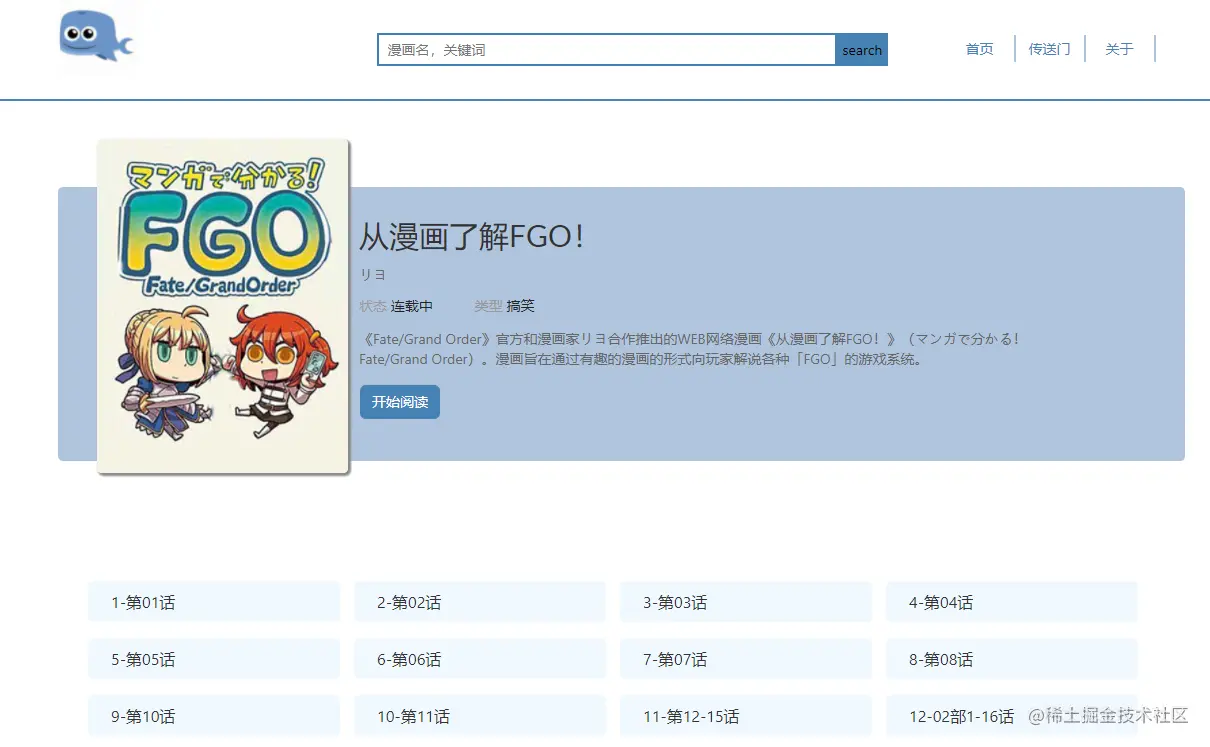
Task: Open chapter 4-第04话
Action: coord(1011,602)
